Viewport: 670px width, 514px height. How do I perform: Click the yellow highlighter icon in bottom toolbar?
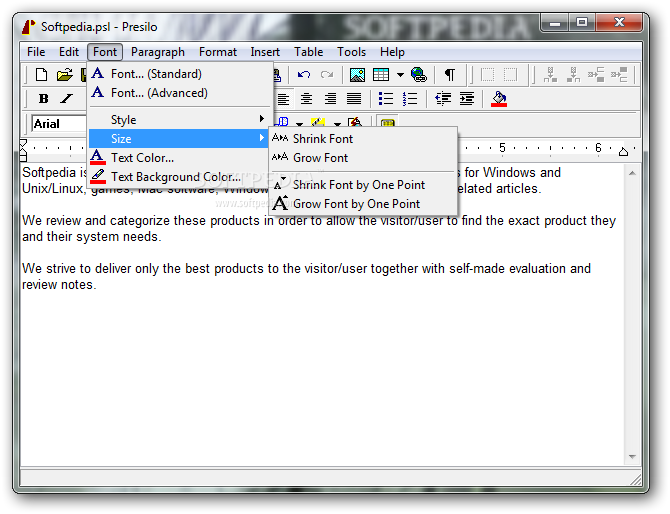pos(317,122)
